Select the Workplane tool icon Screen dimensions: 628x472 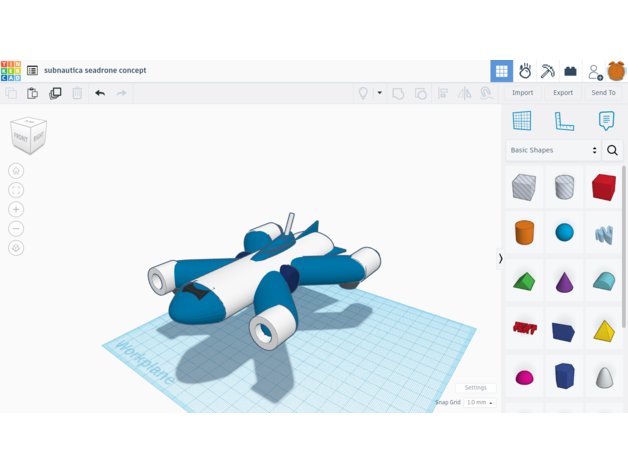(x=522, y=121)
